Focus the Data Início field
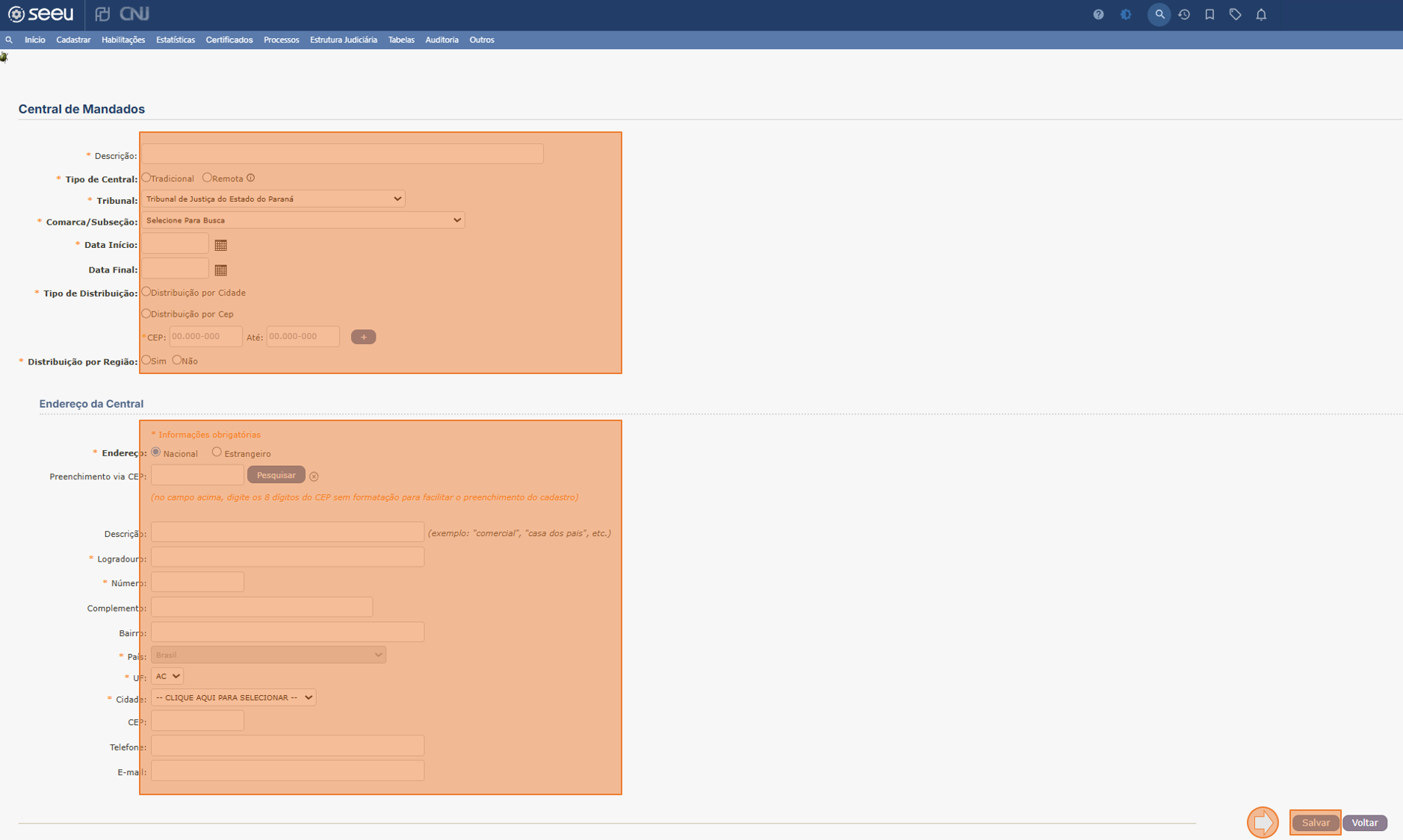The width and height of the screenshot is (1403, 840). tap(176, 243)
